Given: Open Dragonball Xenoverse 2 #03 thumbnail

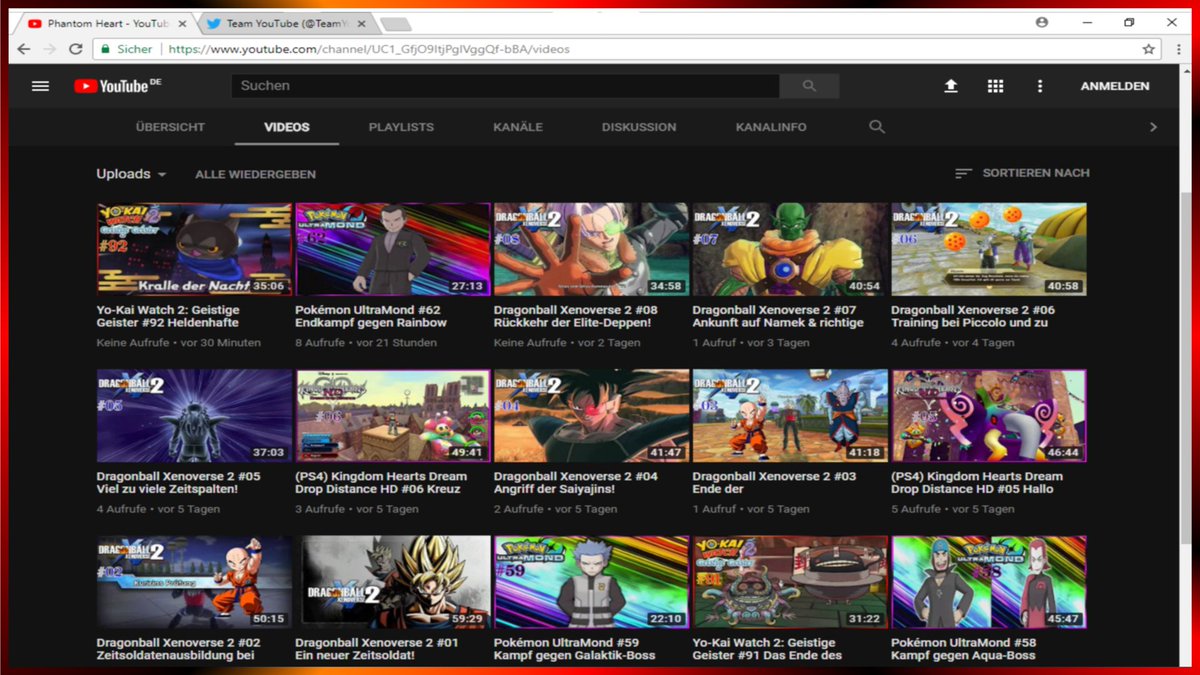Looking at the screenshot, I should pyautogui.click(x=790, y=416).
